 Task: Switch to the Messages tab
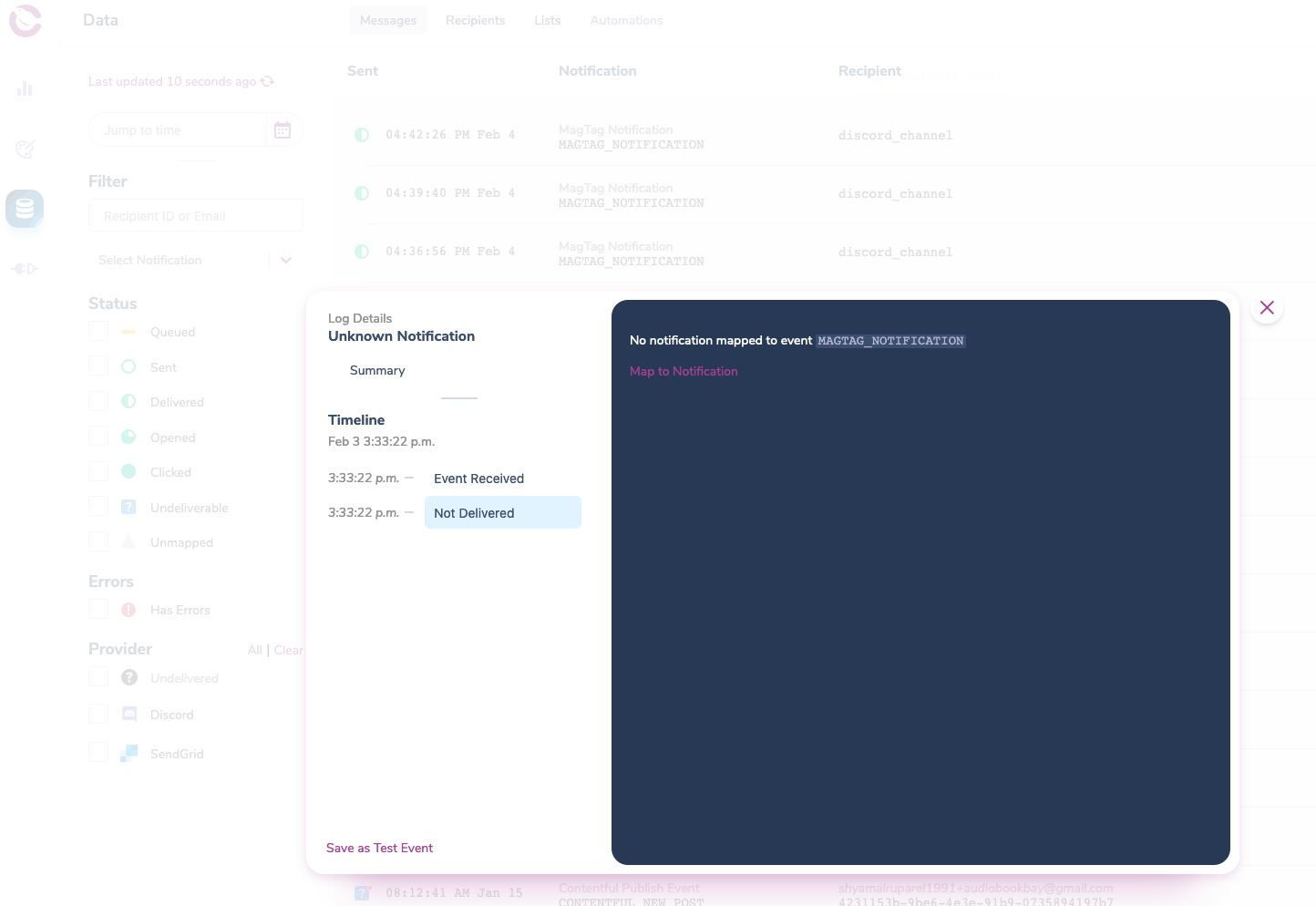pyautogui.click(x=388, y=20)
